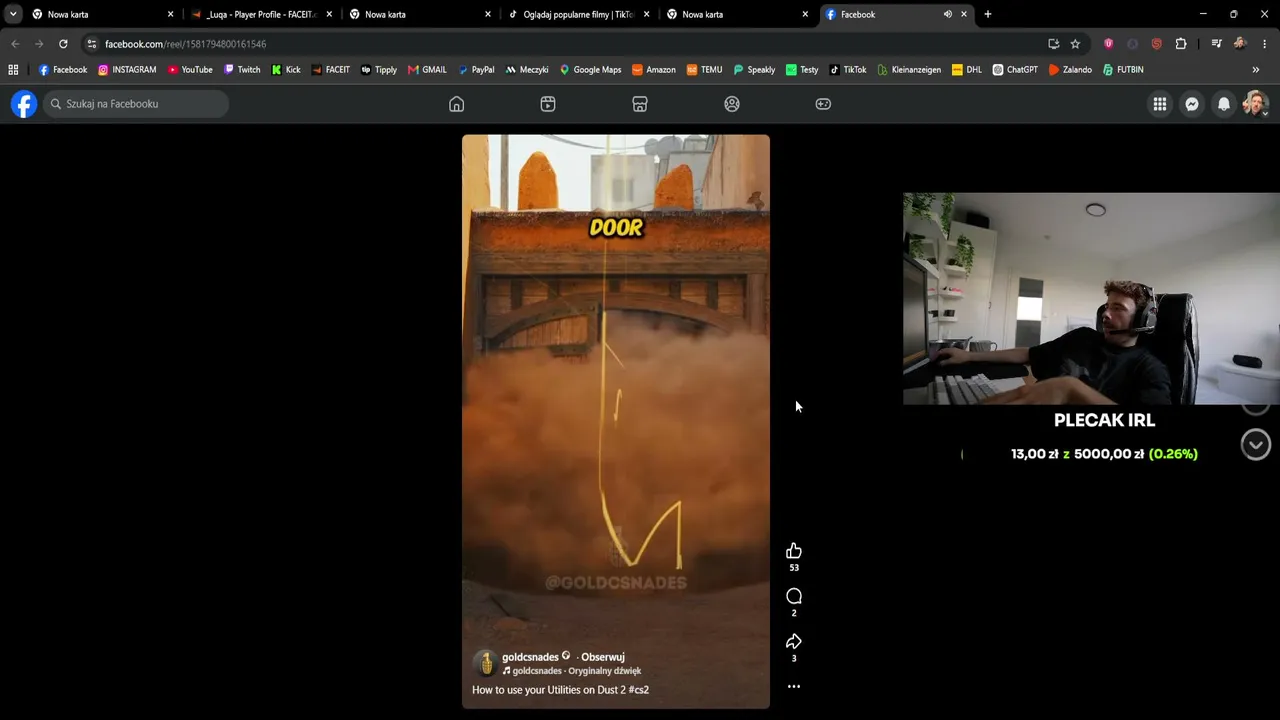Image resolution: width=1280 pixels, height=720 pixels.
Task: Like the goldcsnades reel
Action: pos(794,551)
